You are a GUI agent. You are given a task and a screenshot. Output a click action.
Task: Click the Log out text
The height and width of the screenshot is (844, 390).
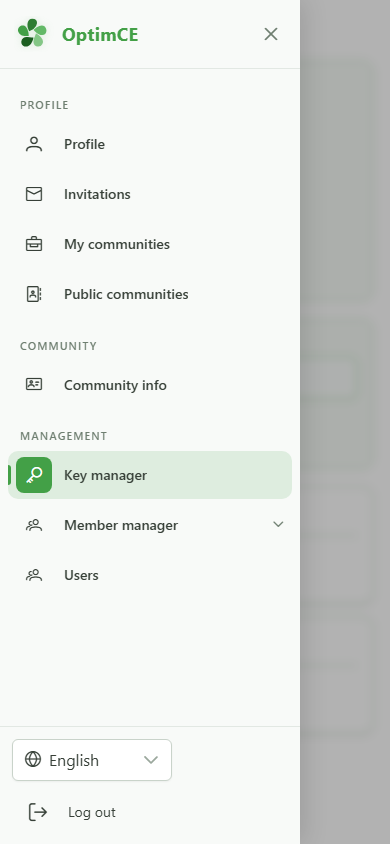[91, 812]
